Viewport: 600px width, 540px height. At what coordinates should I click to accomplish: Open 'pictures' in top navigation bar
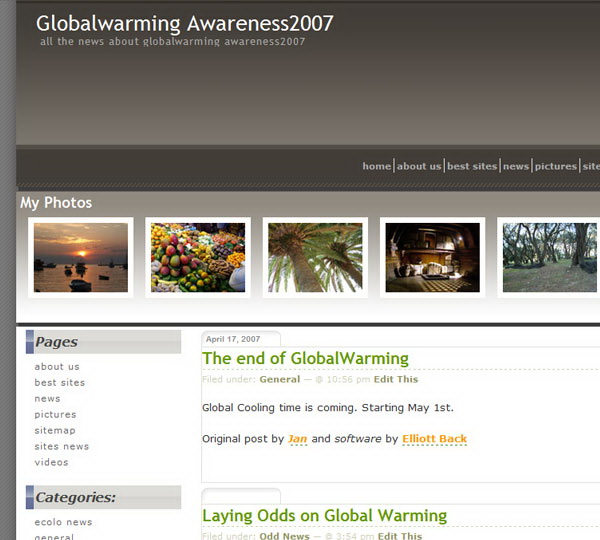pyautogui.click(x=555, y=166)
